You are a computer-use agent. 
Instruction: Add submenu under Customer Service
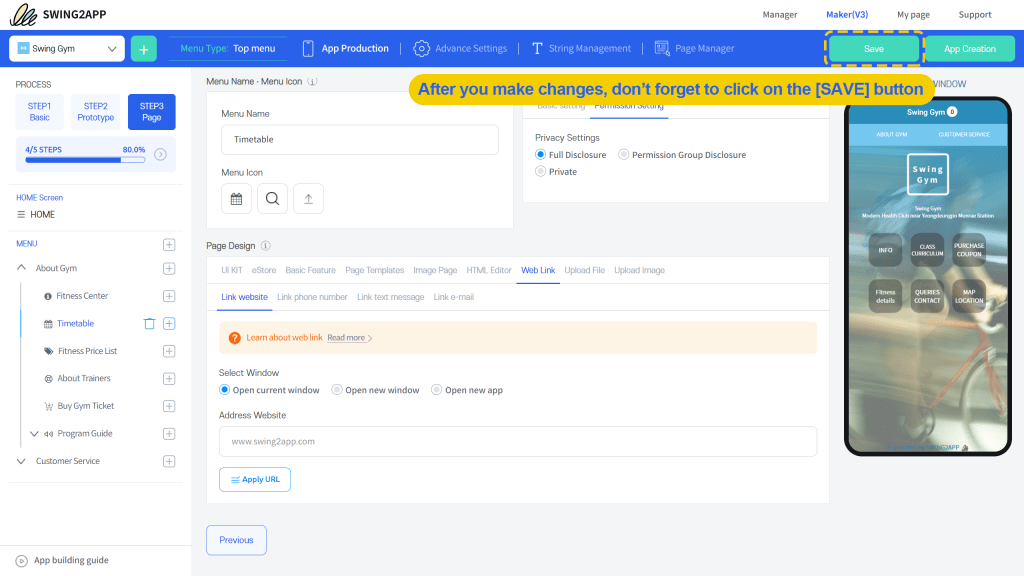pos(169,461)
